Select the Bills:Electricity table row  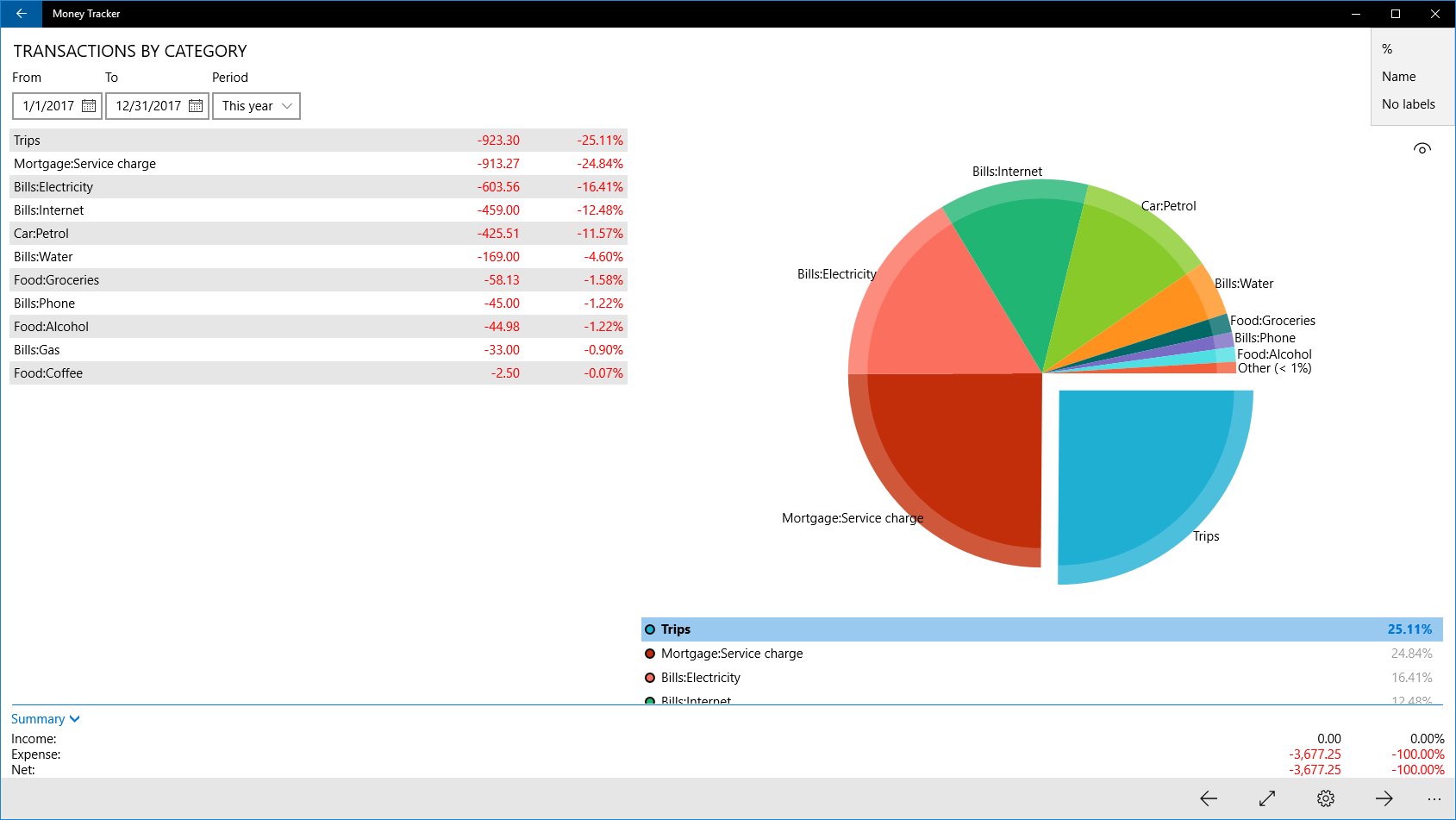pyautogui.click(x=318, y=187)
